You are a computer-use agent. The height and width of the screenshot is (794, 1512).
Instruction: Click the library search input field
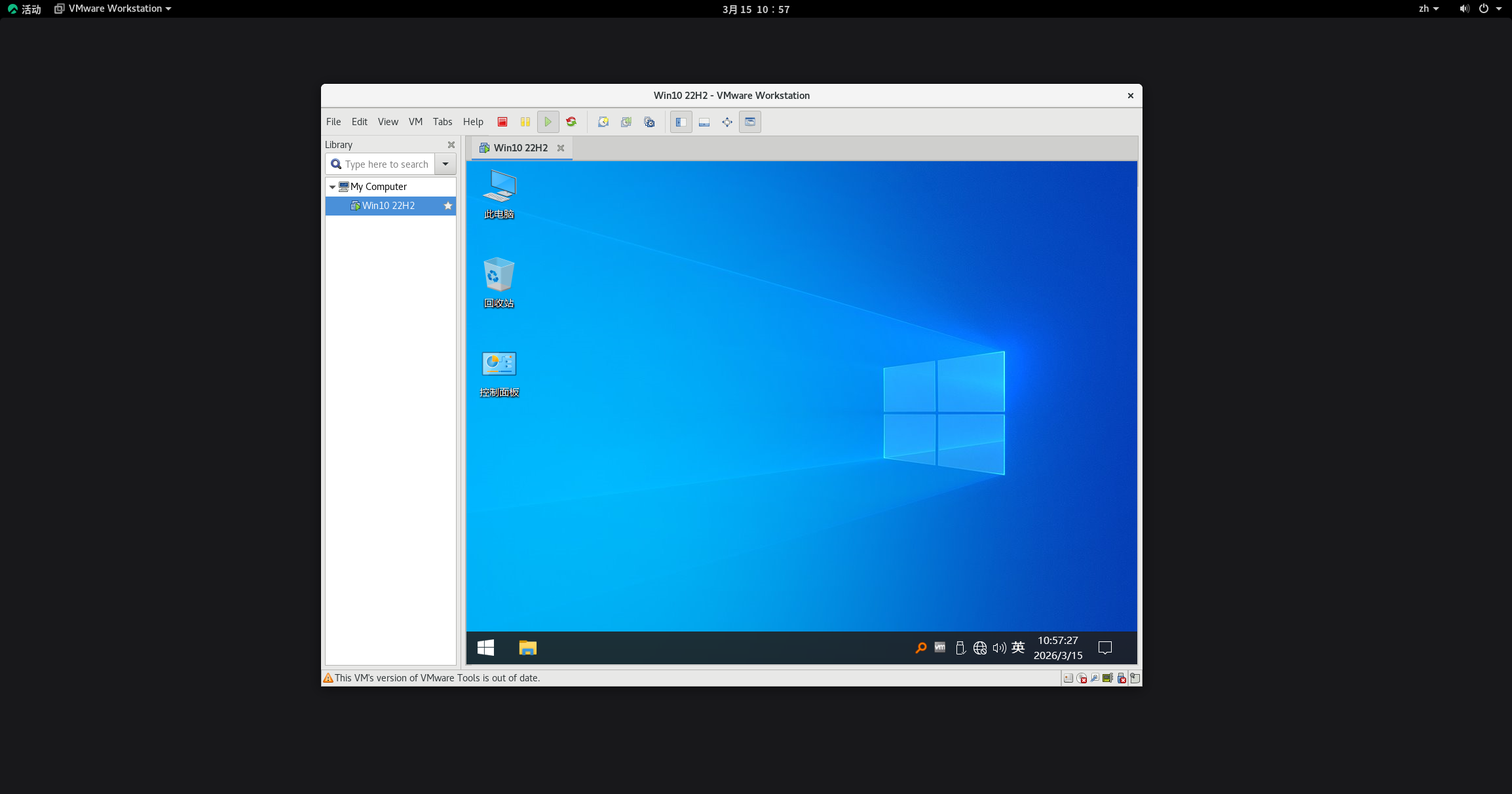pos(386,164)
